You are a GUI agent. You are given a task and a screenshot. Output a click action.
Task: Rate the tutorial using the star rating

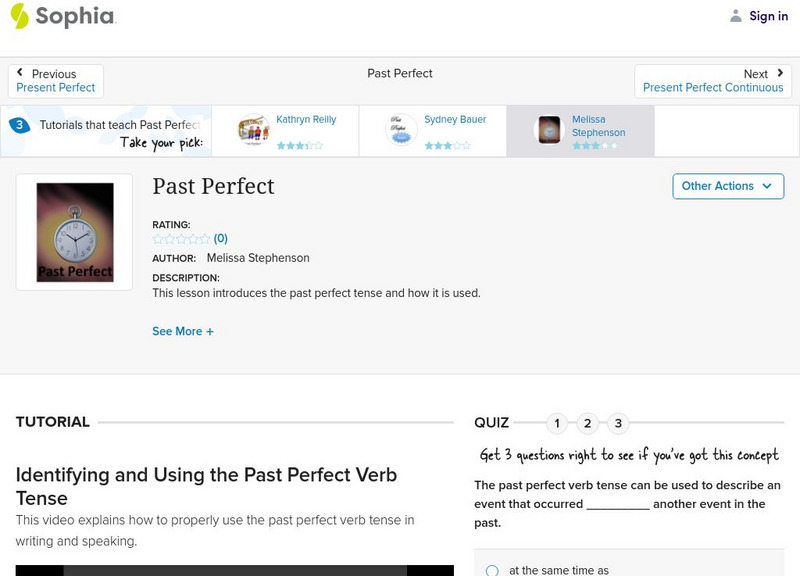tap(181, 239)
